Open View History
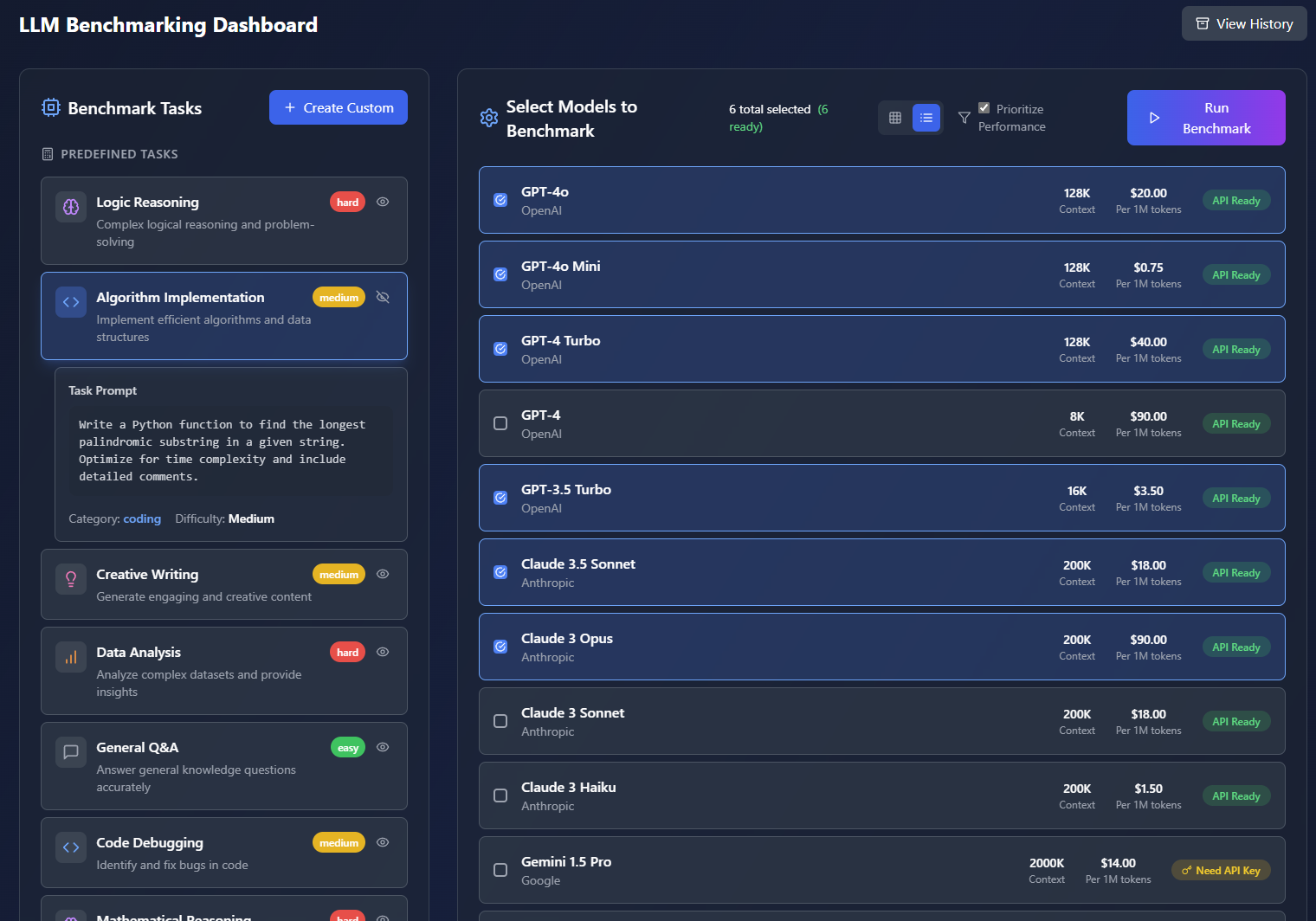 tap(1244, 23)
